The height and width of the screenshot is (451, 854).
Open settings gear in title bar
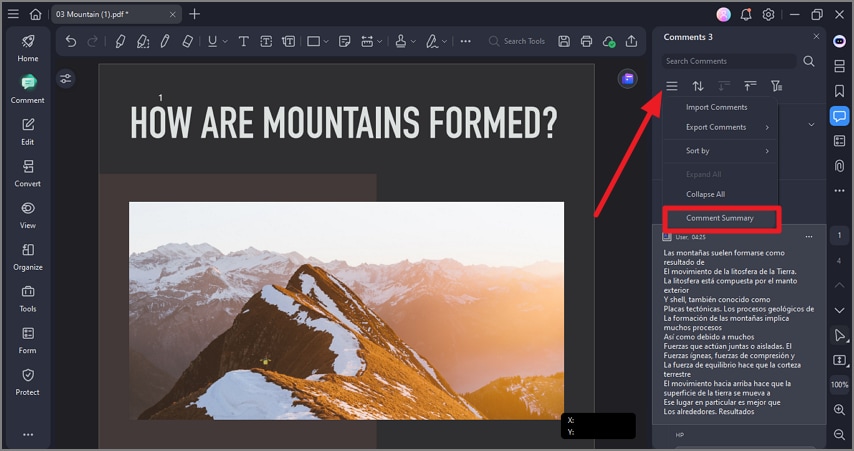click(768, 15)
